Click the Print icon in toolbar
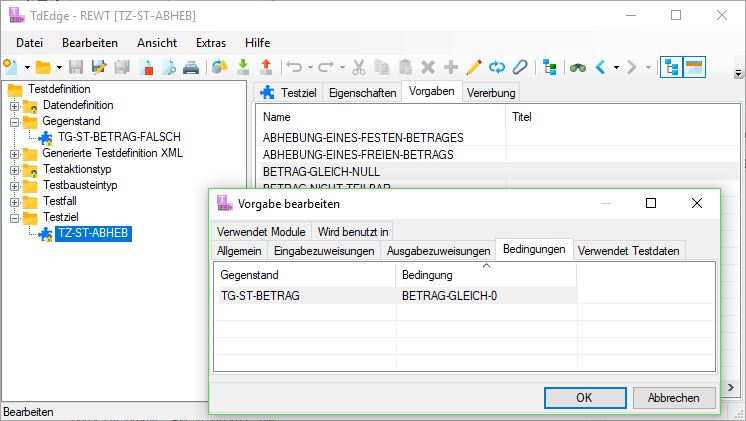Viewport: 746px width, 421px height. point(190,68)
